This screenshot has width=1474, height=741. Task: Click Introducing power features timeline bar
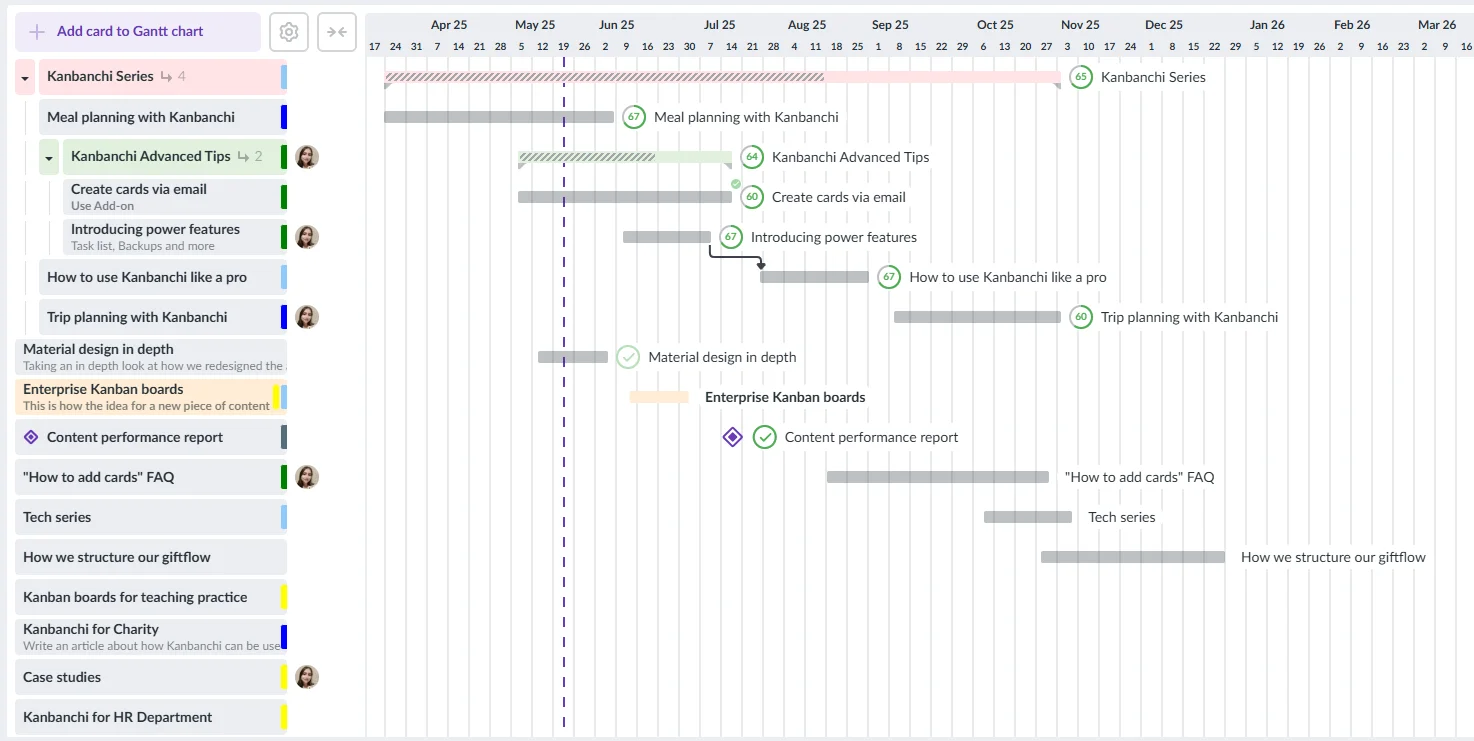click(667, 237)
